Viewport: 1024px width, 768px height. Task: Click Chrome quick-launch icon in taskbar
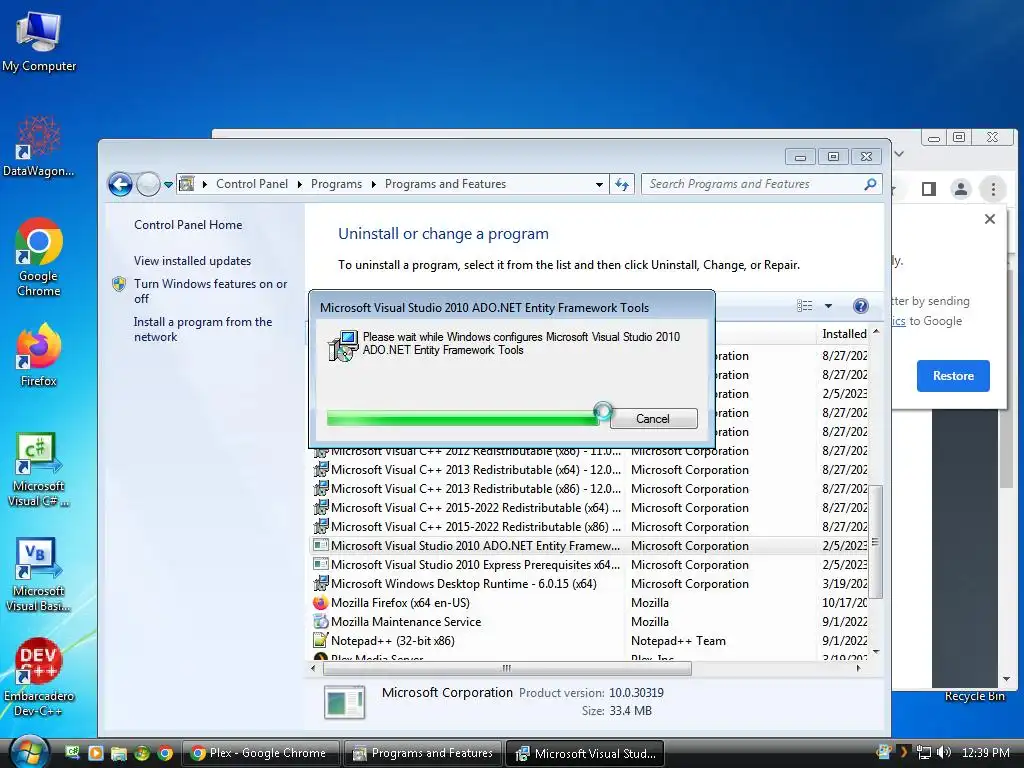click(x=165, y=753)
